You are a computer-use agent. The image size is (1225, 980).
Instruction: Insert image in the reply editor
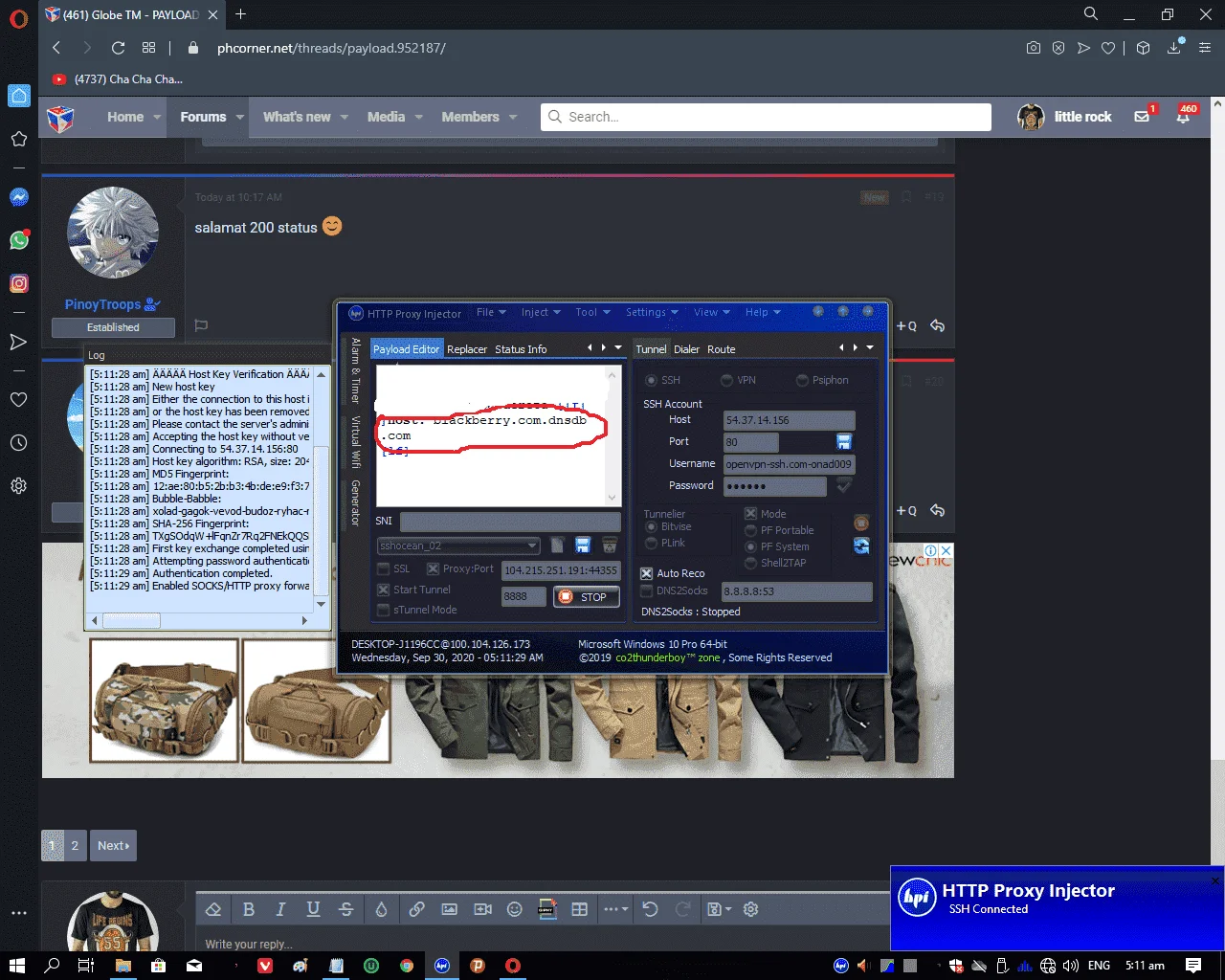pos(449,909)
